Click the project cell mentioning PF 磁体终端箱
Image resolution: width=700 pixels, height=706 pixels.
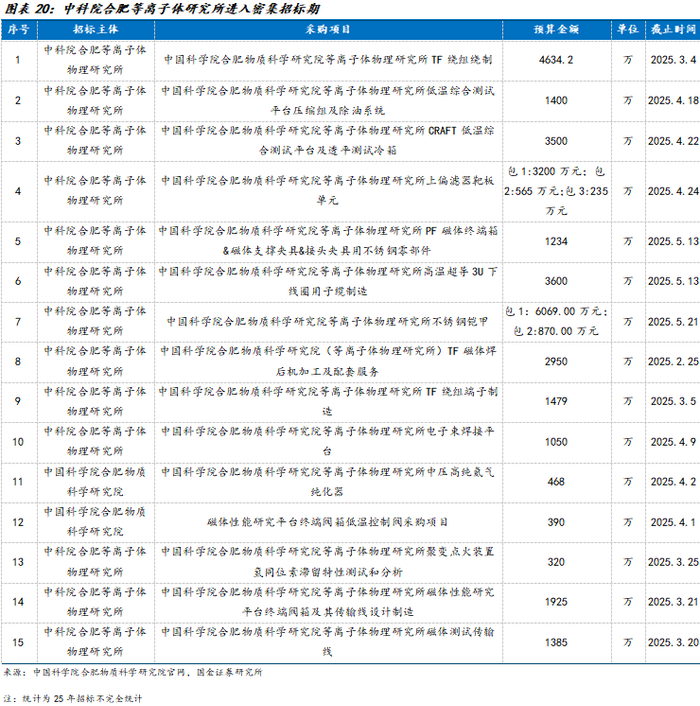pos(328,240)
